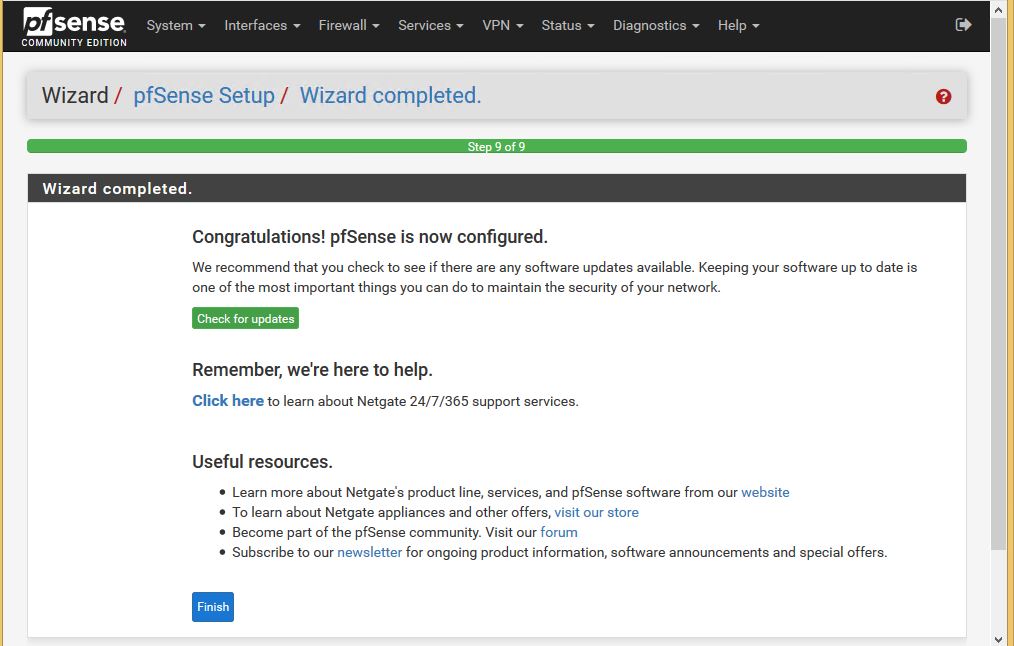Image resolution: width=1014 pixels, height=646 pixels.
Task: Open the Status menu
Action: click(x=568, y=25)
